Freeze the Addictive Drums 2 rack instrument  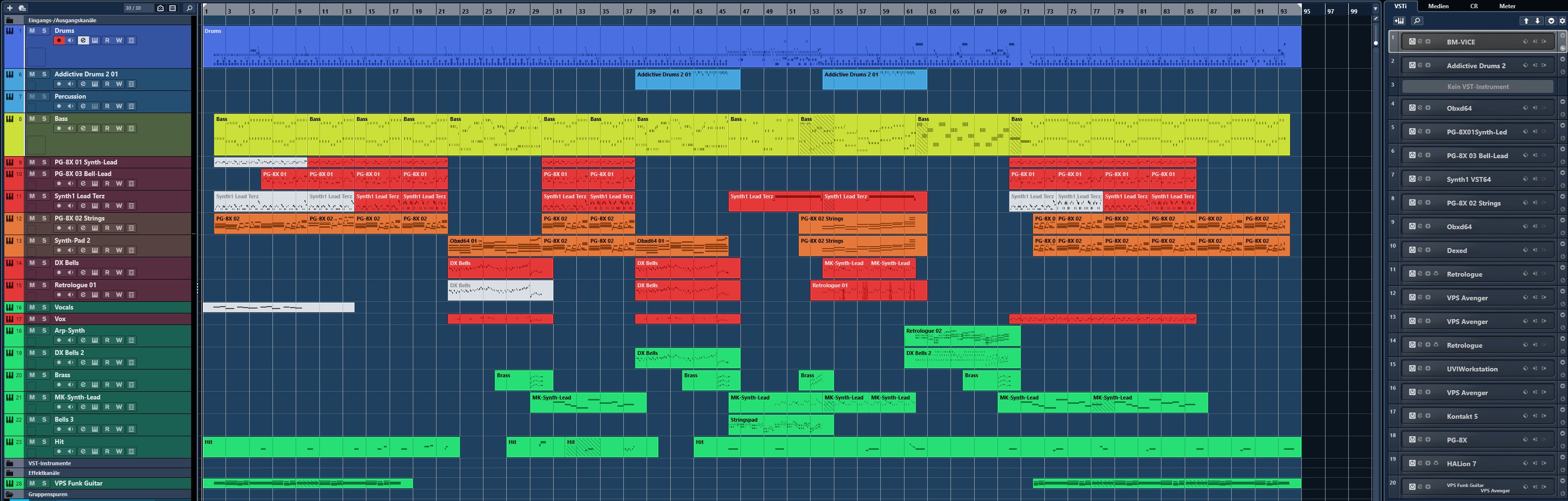coord(1428,65)
